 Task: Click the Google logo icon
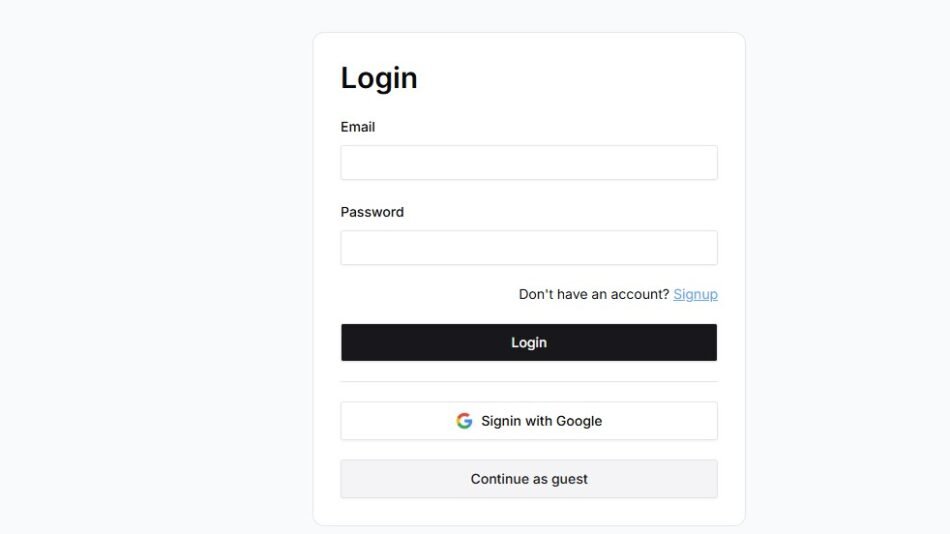pos(464,421)
